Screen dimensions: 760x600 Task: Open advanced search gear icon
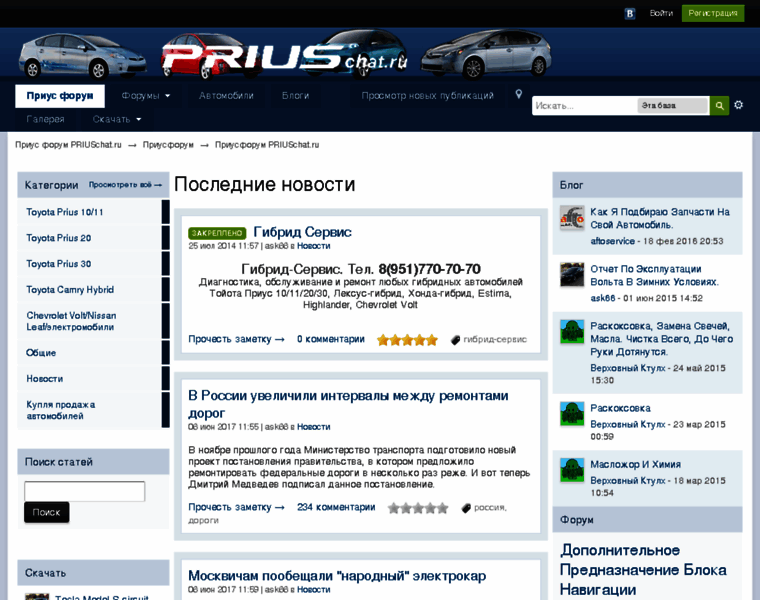pyautogui.click(x=738, y=105)
